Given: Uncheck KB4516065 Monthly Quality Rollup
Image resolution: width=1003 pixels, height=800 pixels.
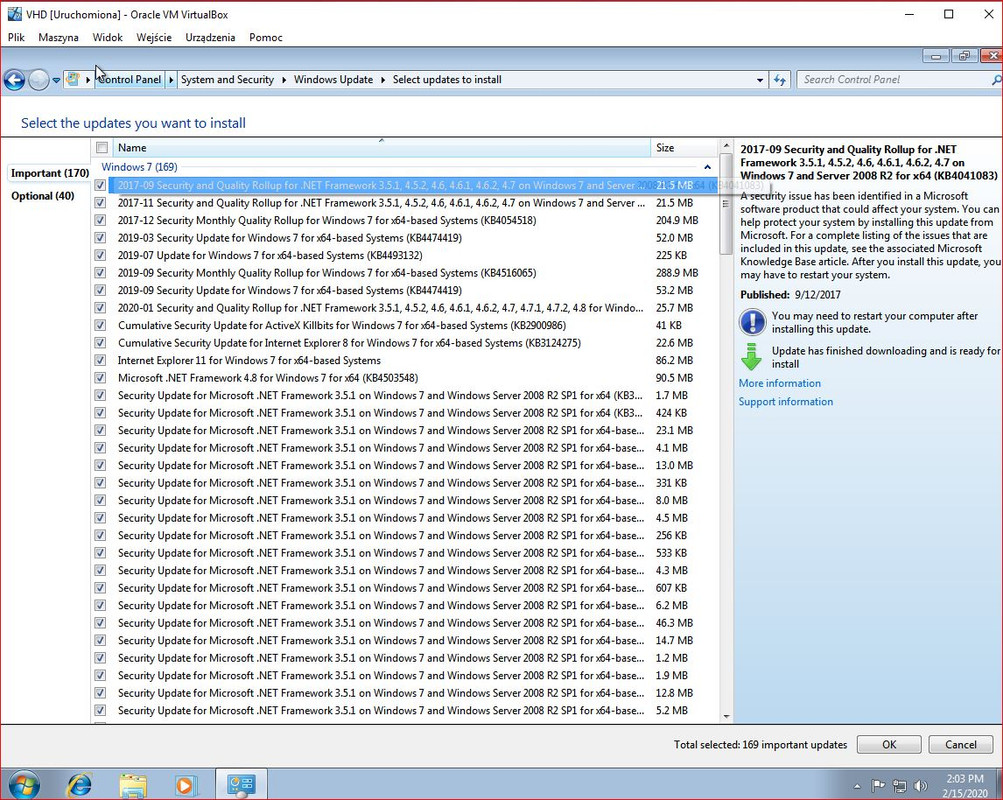Looking at the screenshot, I should click(100, 272).
